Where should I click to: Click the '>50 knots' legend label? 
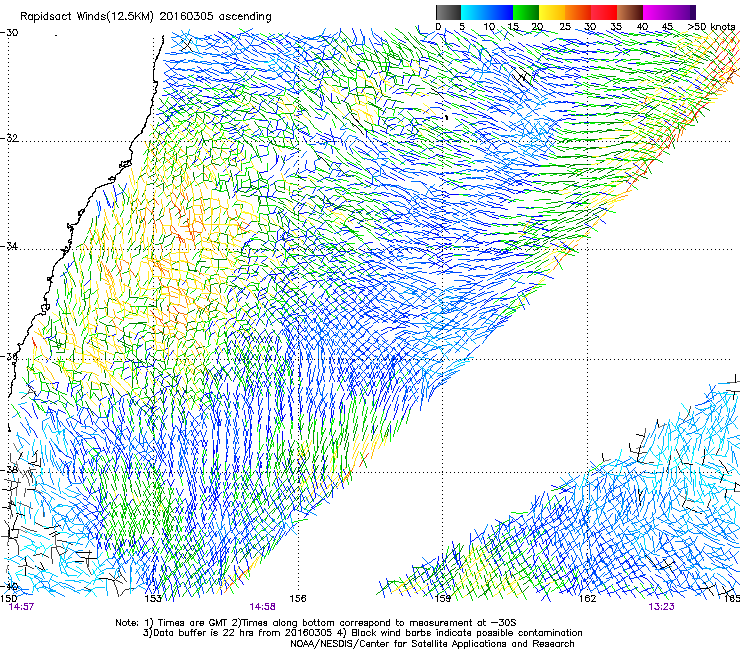click(x=712, y=26)
